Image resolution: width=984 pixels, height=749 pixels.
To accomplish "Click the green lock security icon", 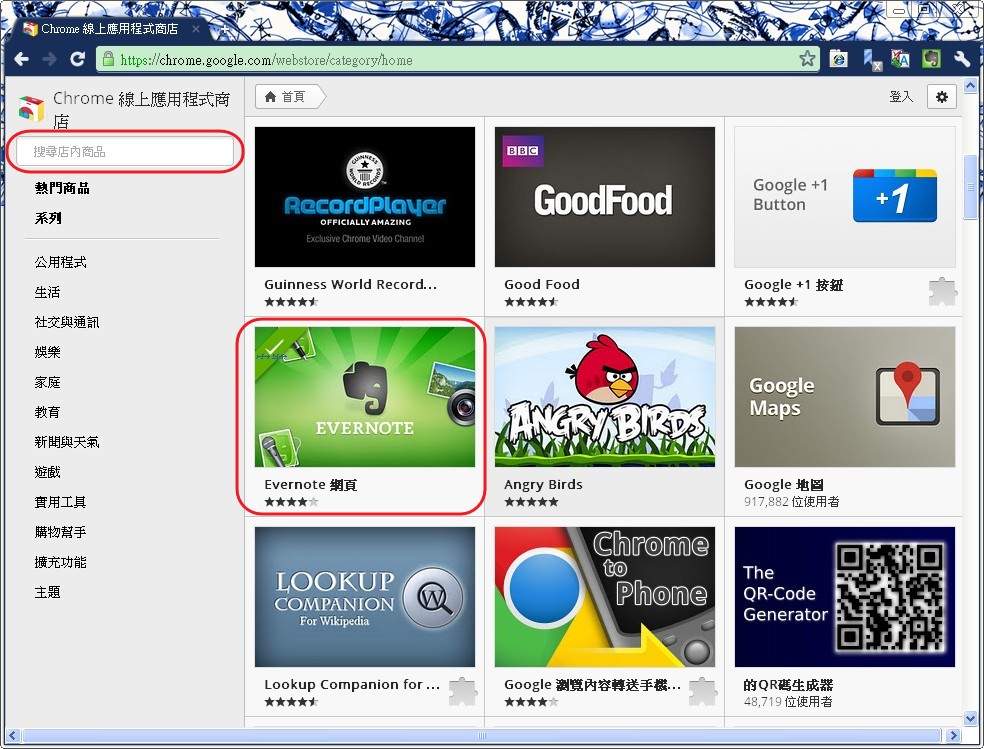I will (x=109, y=60).
